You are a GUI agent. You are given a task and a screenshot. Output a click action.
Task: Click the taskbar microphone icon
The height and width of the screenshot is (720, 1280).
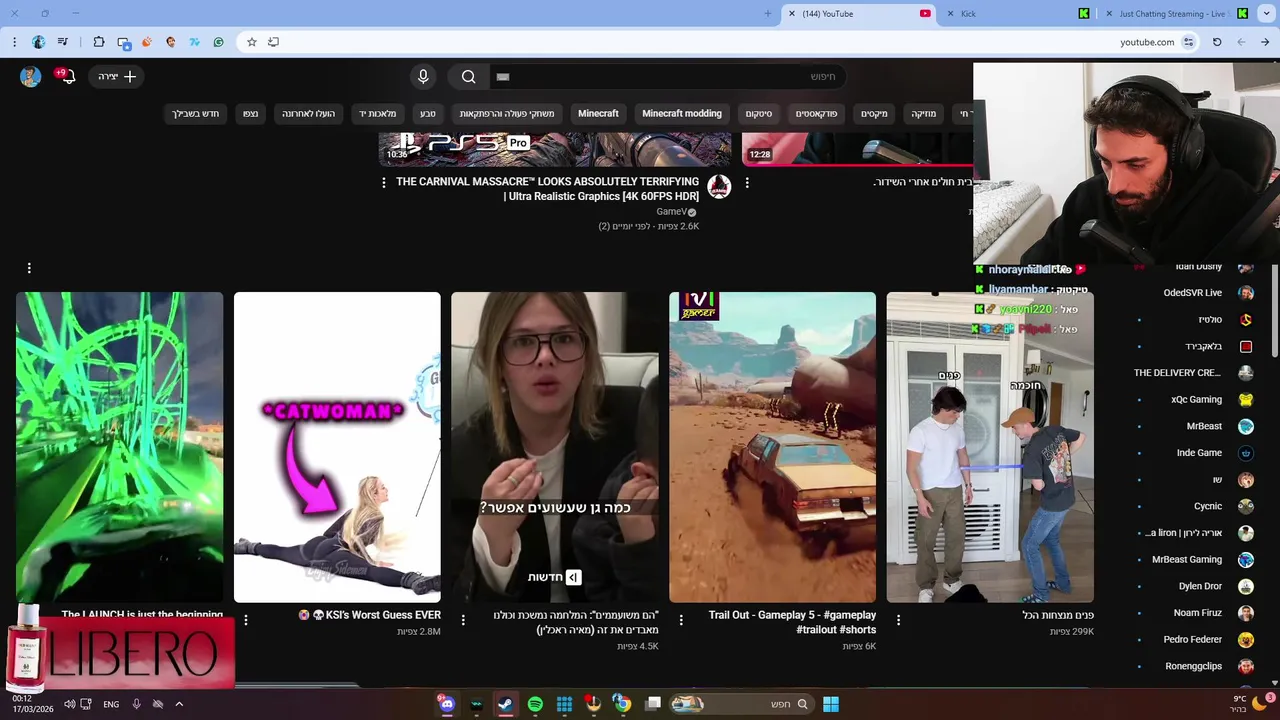point(137,704)
